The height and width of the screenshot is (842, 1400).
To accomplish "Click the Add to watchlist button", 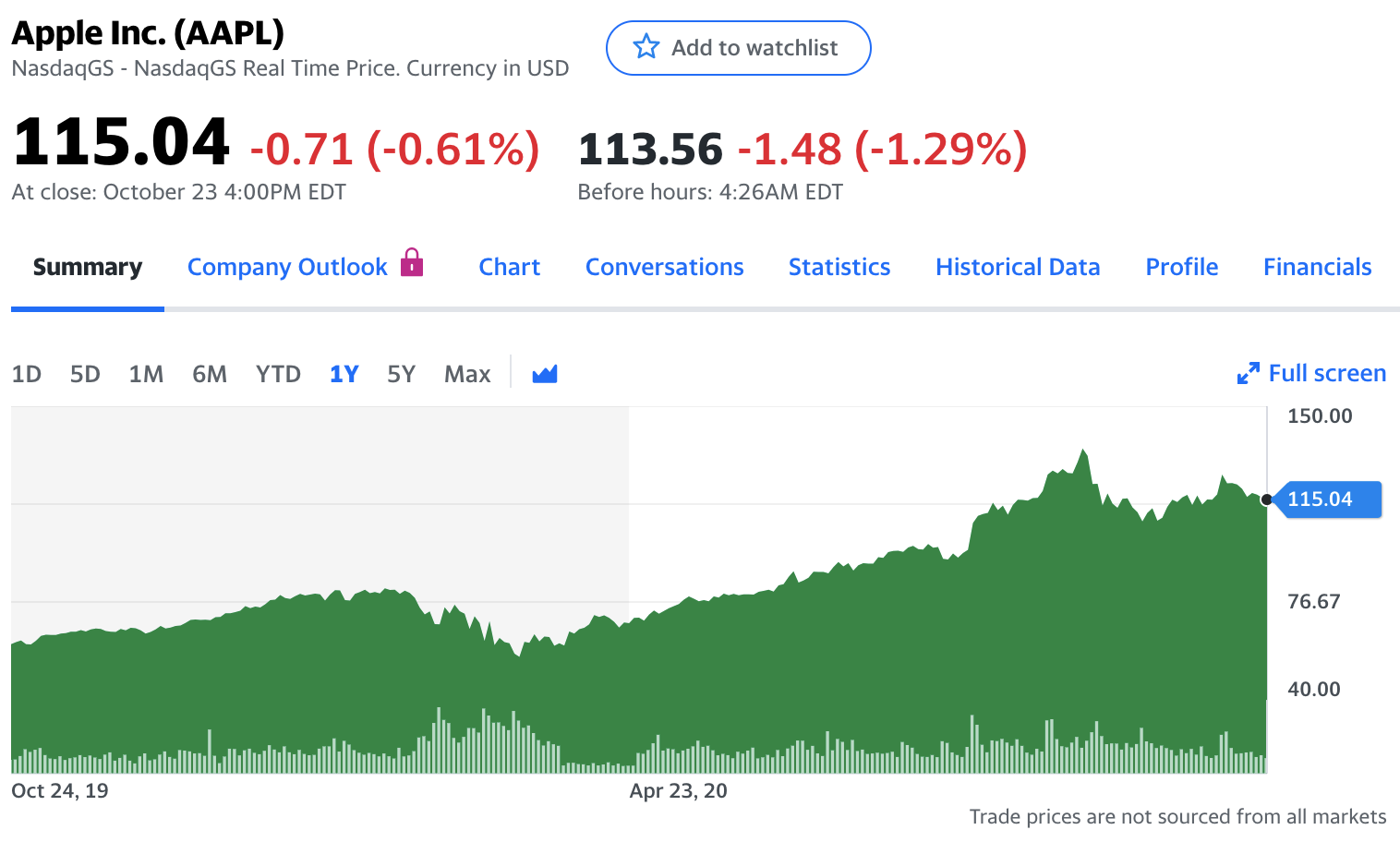I will pos(739,48).
